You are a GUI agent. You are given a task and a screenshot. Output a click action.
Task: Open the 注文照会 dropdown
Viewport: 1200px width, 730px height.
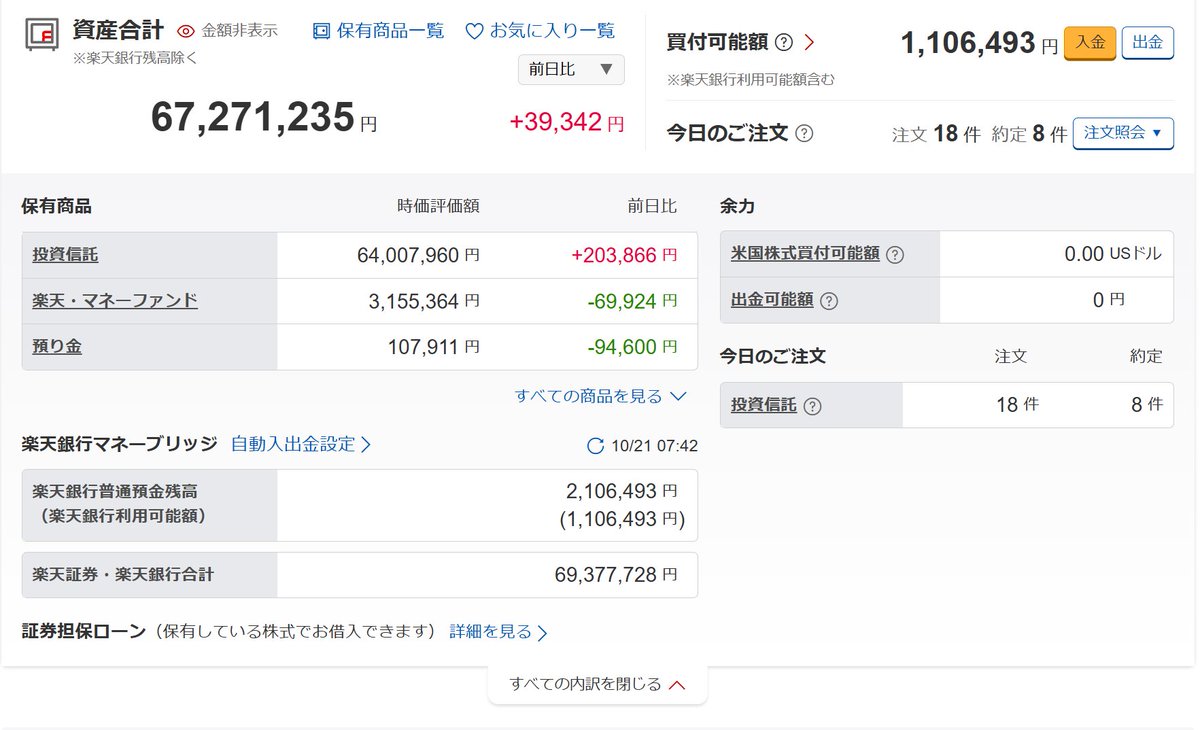(x=1123, y=133)
